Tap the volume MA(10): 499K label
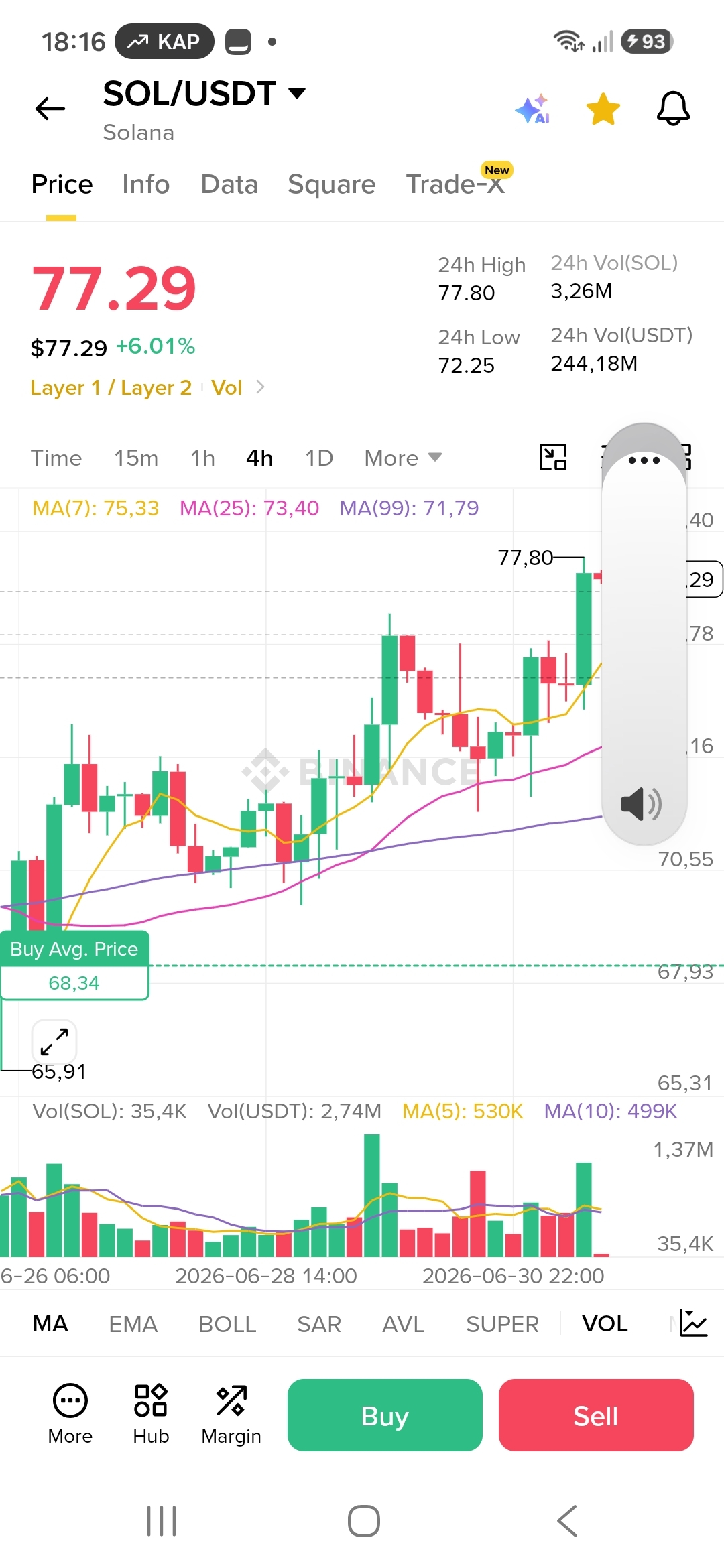 611,1111
